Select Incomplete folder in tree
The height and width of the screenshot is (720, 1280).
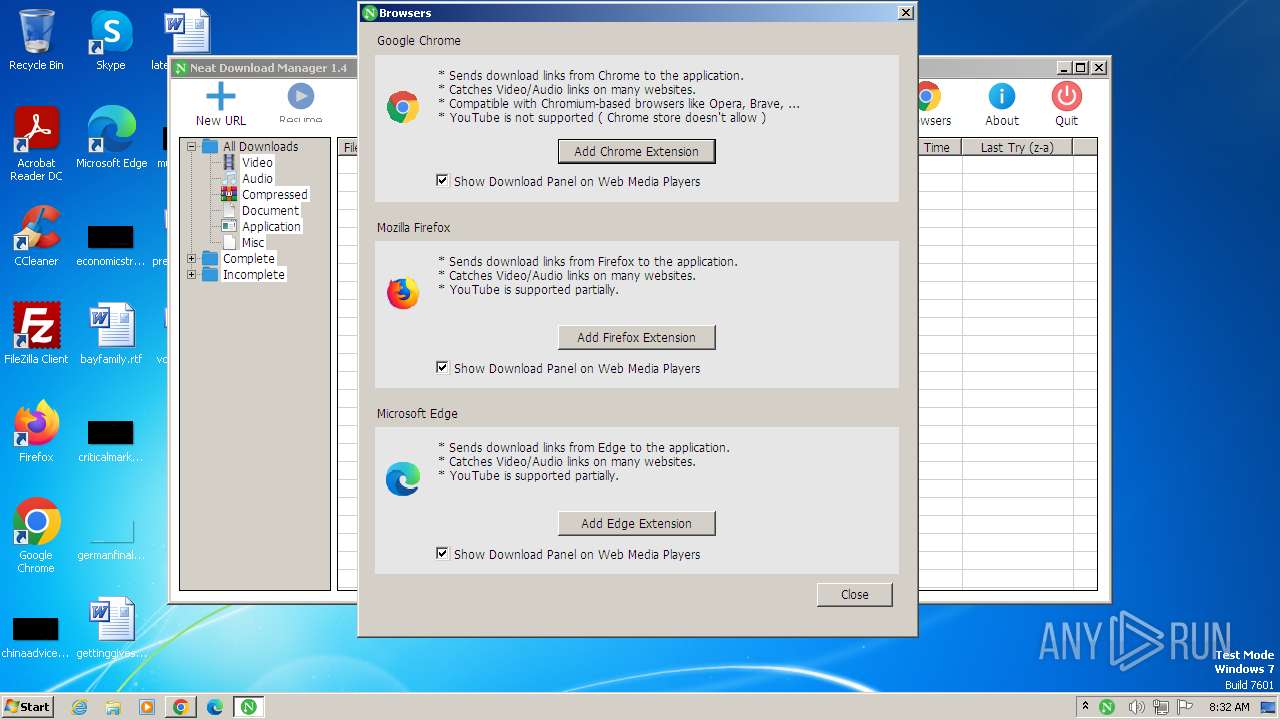[x=253, y=274]
